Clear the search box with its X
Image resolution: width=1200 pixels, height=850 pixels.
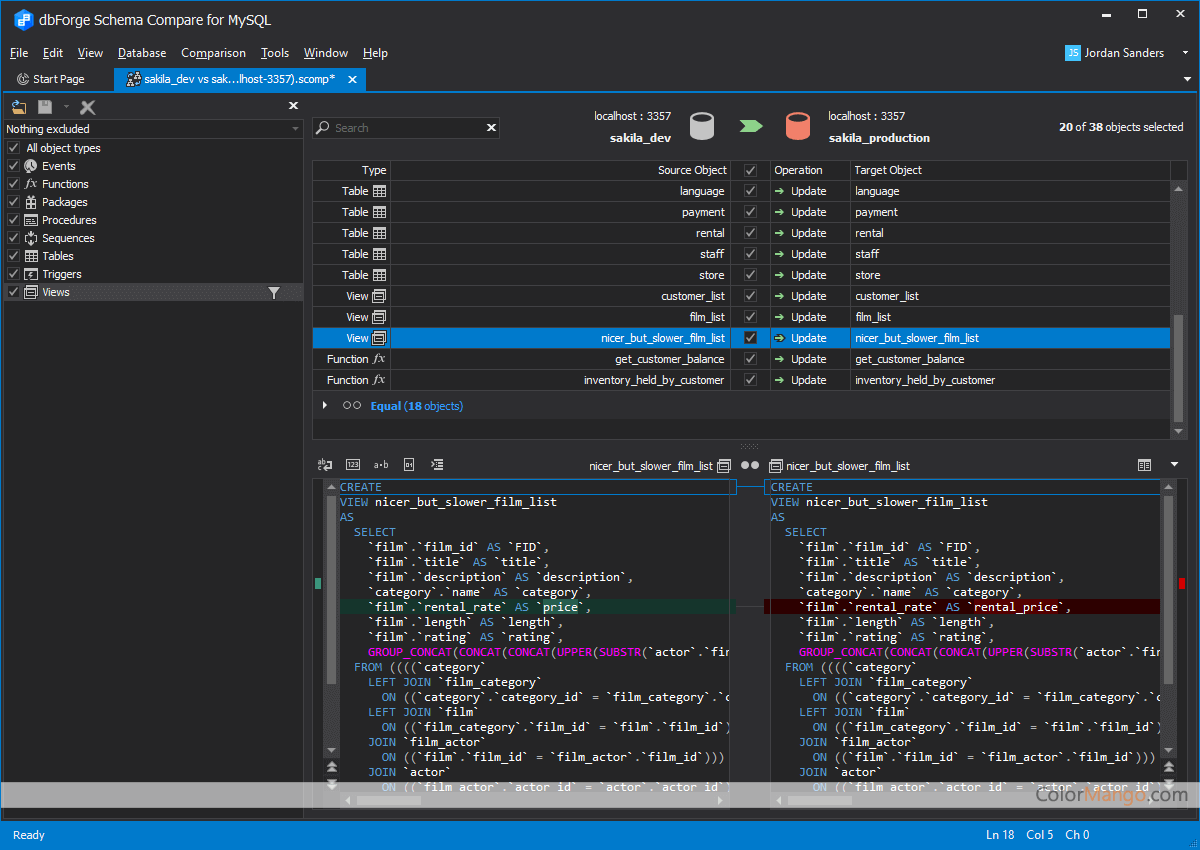point(490,127)
